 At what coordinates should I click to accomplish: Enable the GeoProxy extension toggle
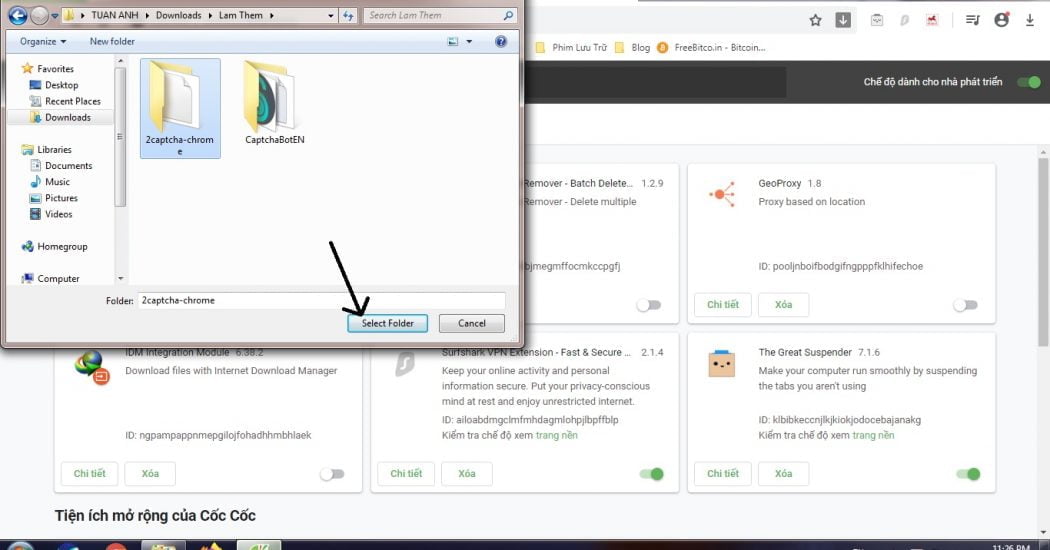(965, 305)
